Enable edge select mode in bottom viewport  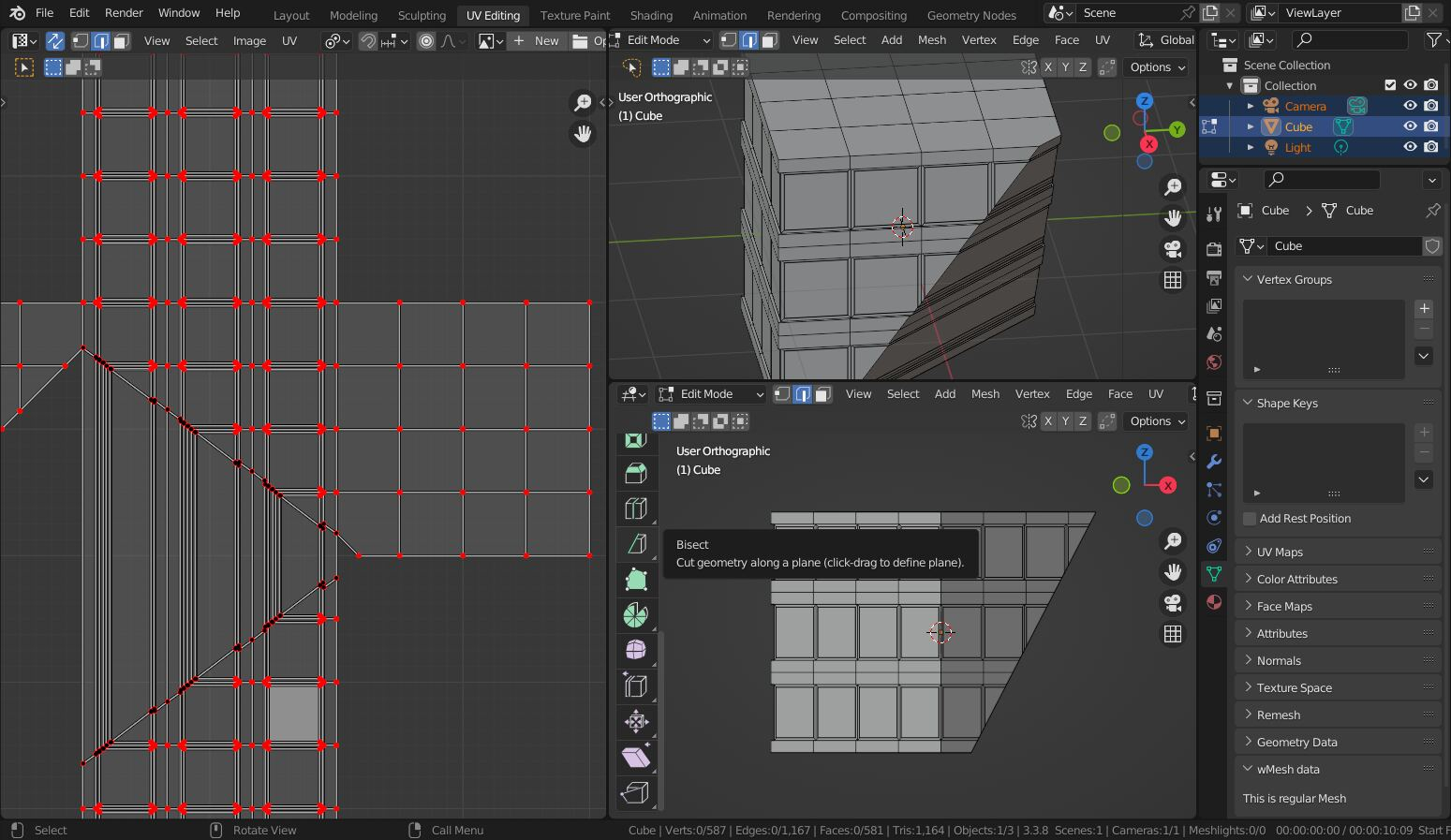point(803,394)
